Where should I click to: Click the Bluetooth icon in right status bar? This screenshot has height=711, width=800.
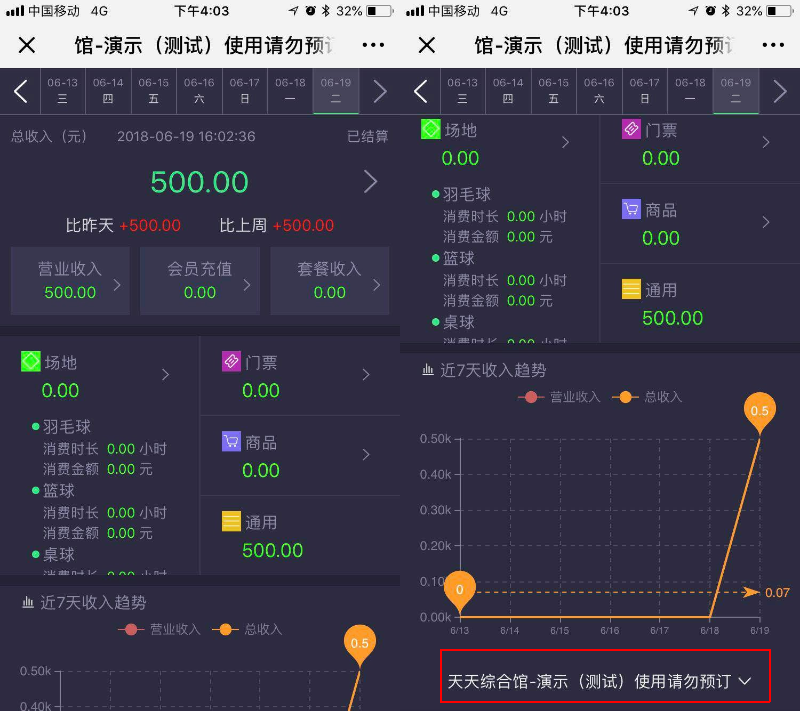[x=726, y=11]
